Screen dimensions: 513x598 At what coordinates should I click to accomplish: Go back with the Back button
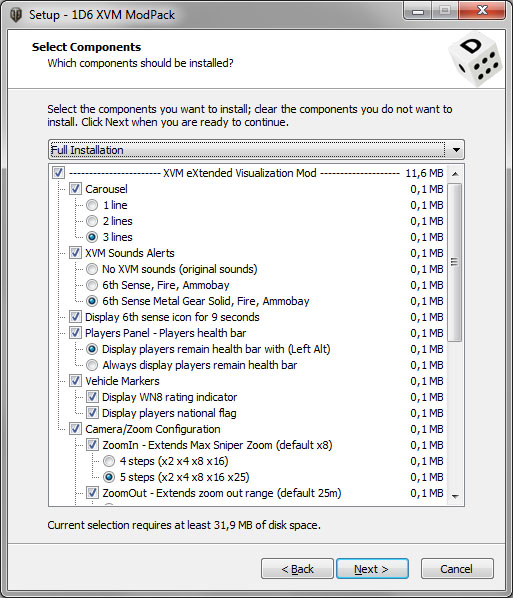298,569
